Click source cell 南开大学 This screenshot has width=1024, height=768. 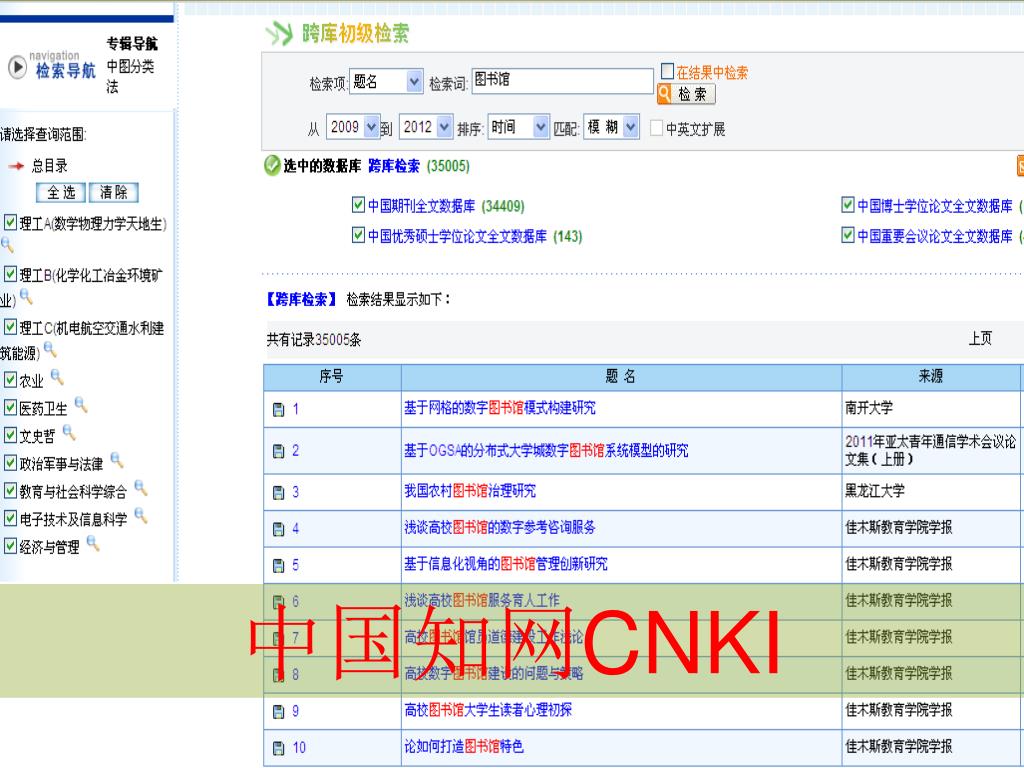tap(869, 408)
